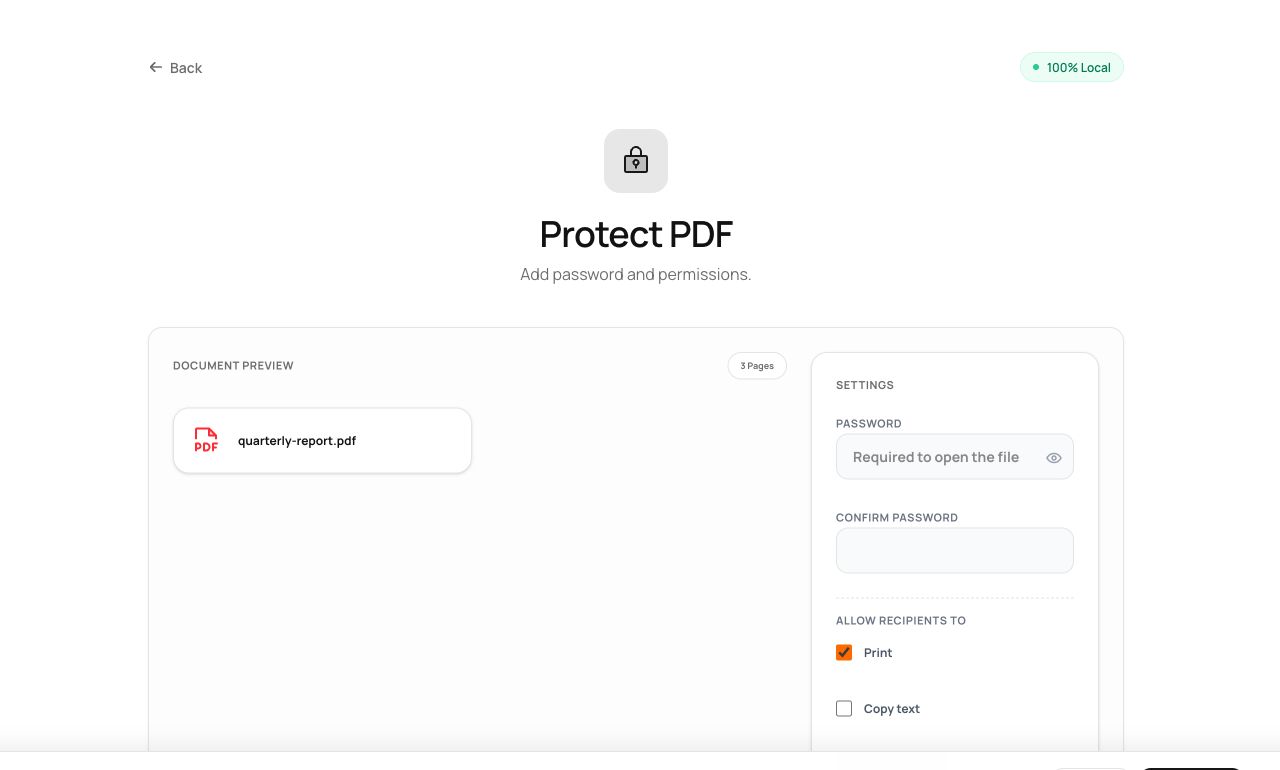Click the Protect PDF heading
This screenshot has width=1280, height=770.
click(x=636, y=234)
